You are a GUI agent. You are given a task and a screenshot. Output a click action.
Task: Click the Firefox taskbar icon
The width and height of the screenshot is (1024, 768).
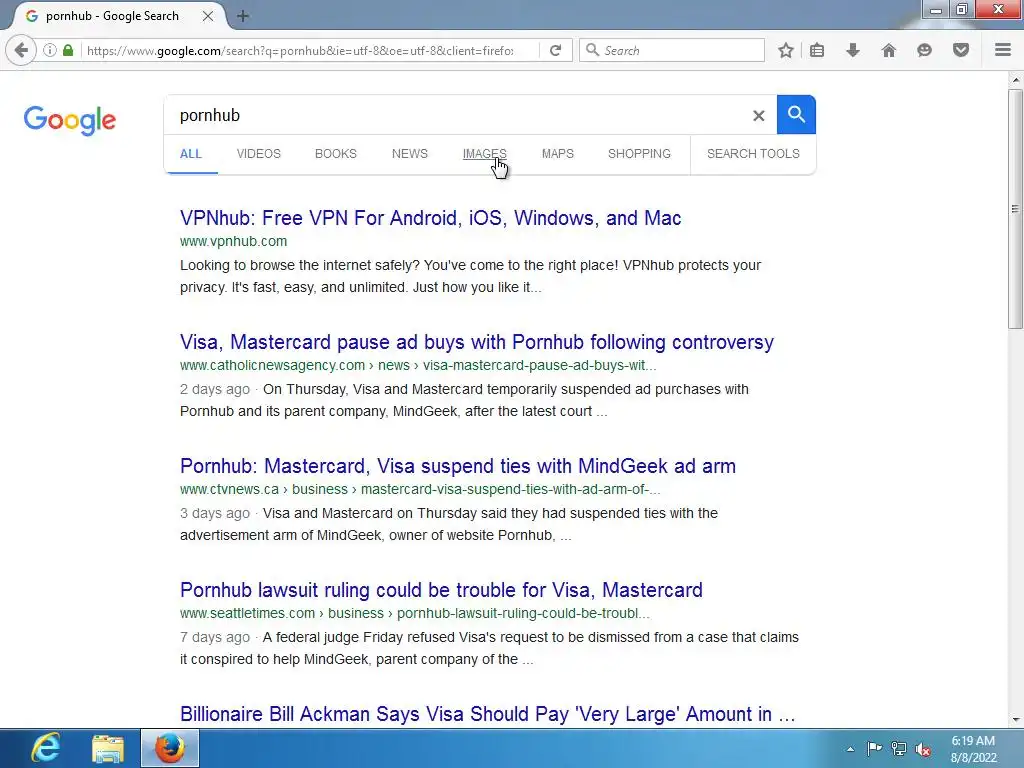click(170, 748)
